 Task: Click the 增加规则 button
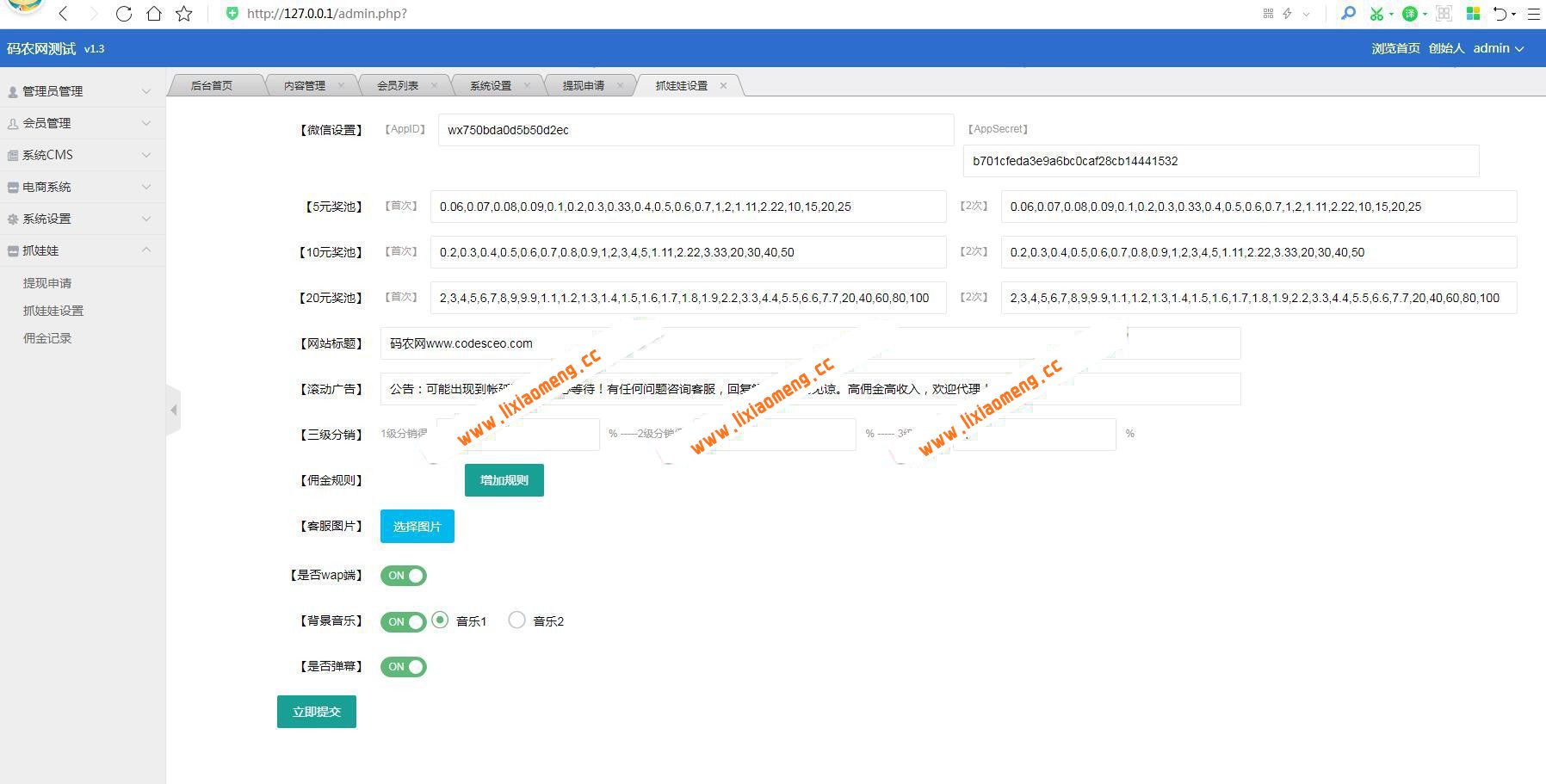(x=504, y=480)
